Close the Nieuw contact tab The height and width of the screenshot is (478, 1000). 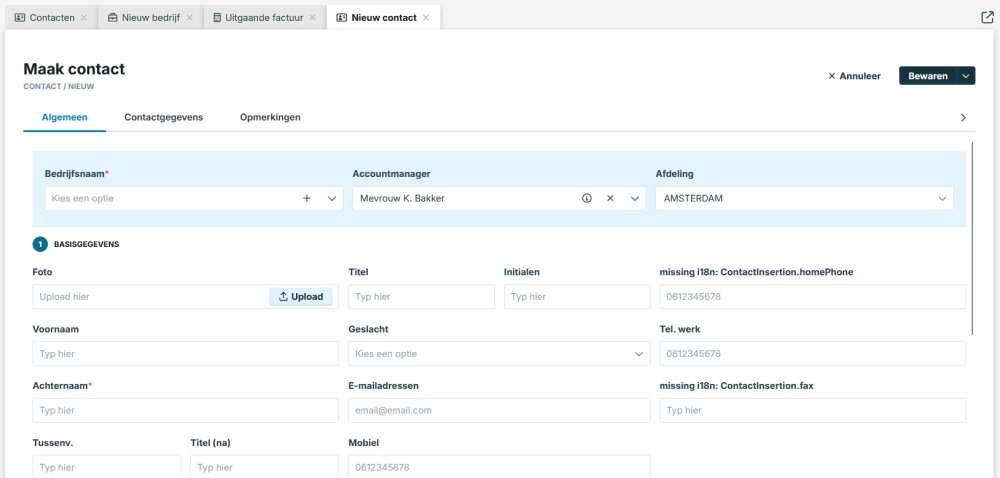pyautogui.click(x=426, y=18)
